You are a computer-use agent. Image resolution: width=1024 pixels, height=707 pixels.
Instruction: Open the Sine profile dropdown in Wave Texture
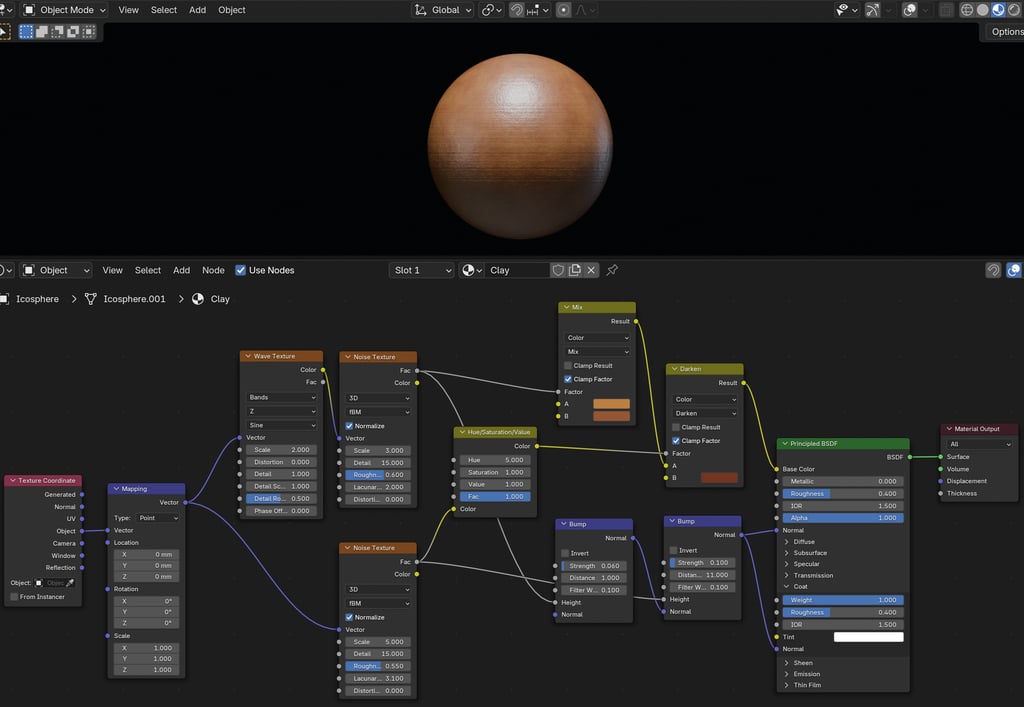tap(282, 425)
